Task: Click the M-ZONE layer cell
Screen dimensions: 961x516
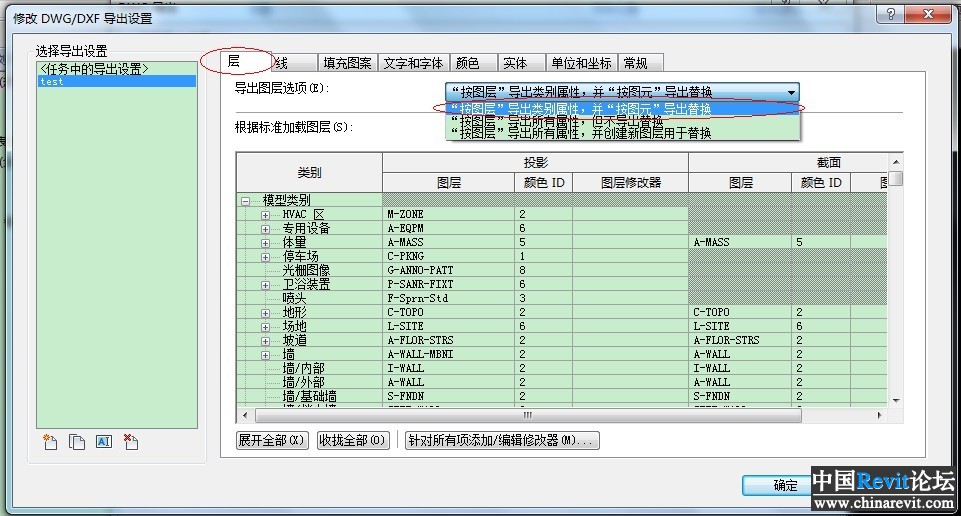Action: point(449,214)
